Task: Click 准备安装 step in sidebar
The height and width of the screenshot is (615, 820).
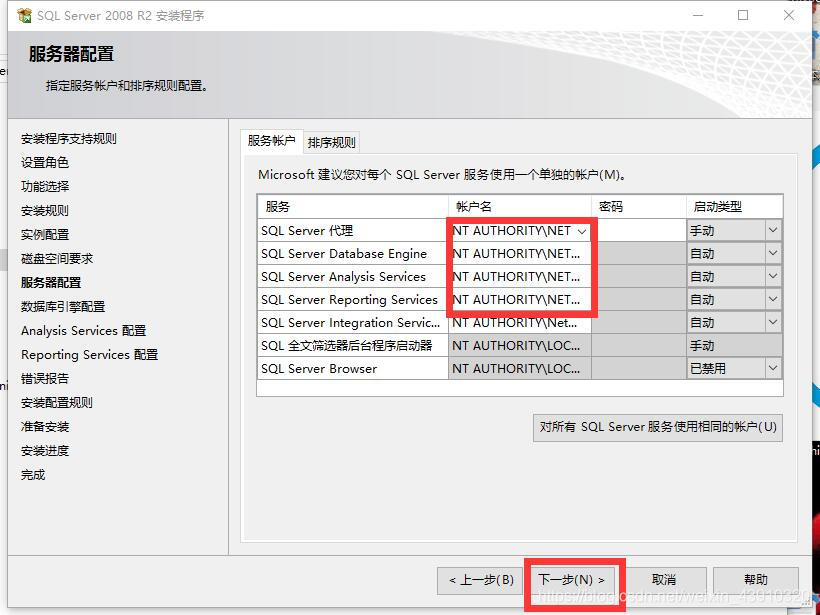Action: [45, 427]
